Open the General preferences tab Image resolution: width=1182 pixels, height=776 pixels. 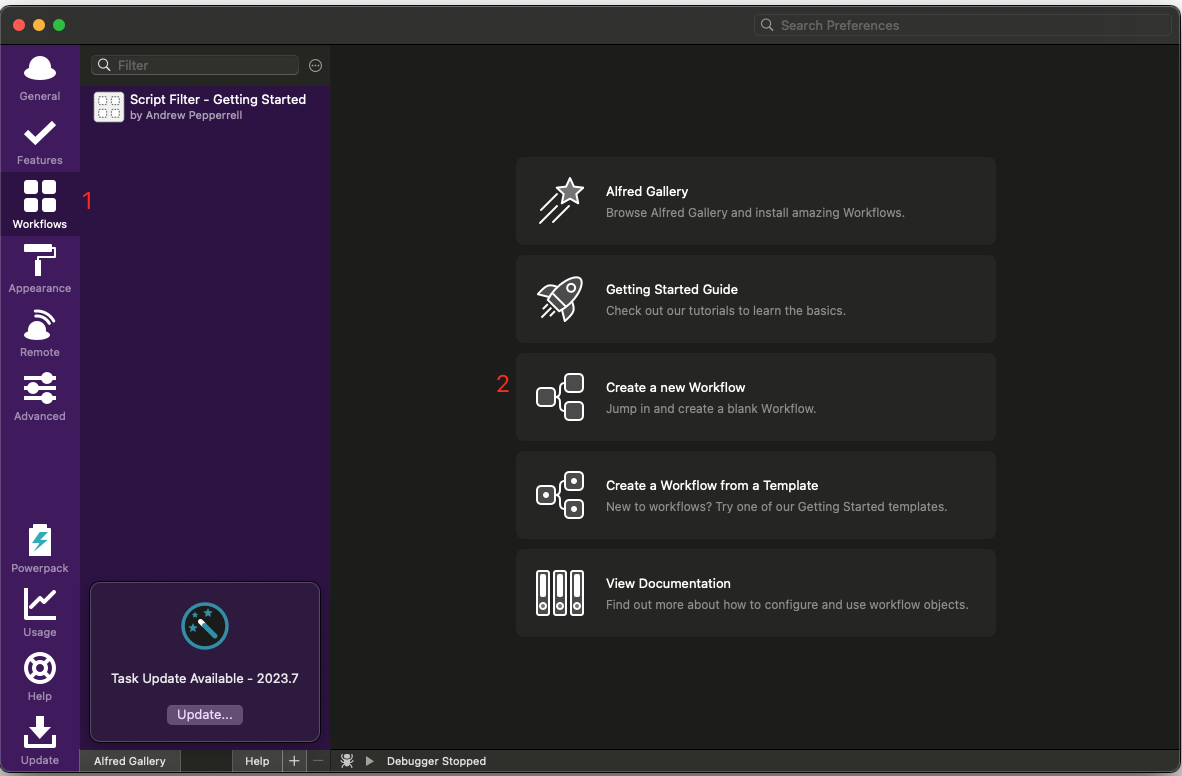click(40, 78)
